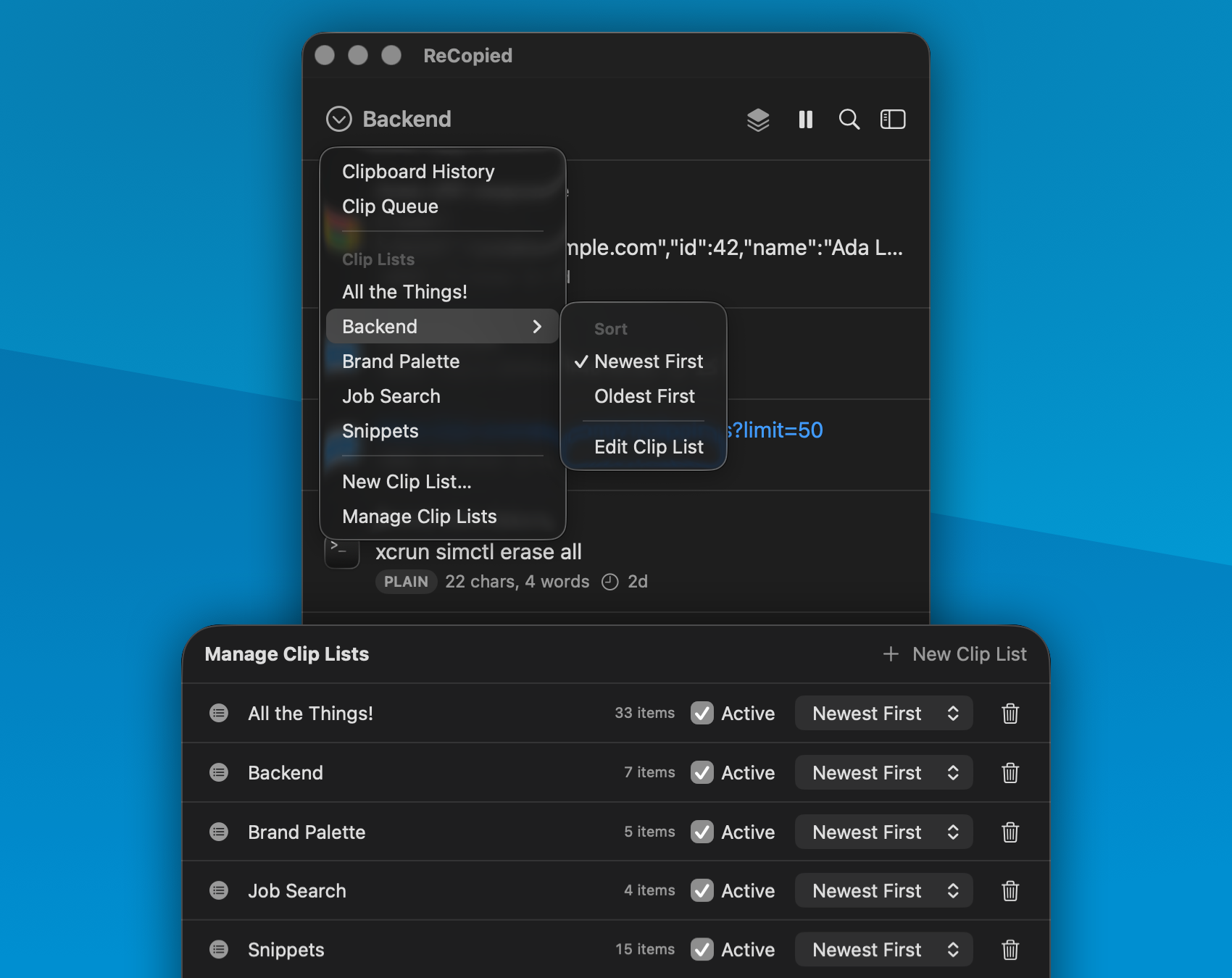
Task: Open search with the magnifier icon
Action: (849, 120)
